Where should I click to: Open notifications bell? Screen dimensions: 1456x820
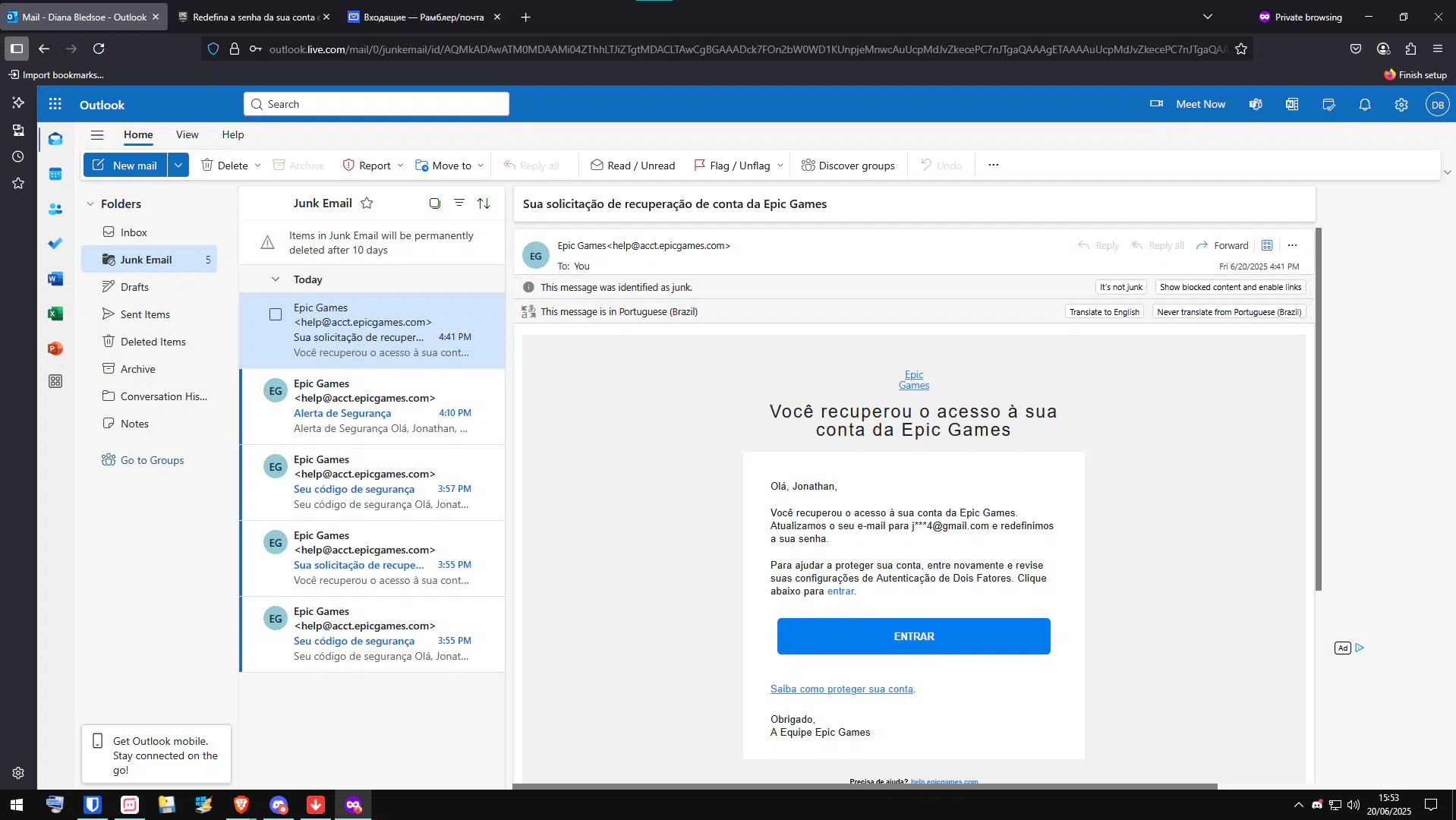pos(1365,104)
